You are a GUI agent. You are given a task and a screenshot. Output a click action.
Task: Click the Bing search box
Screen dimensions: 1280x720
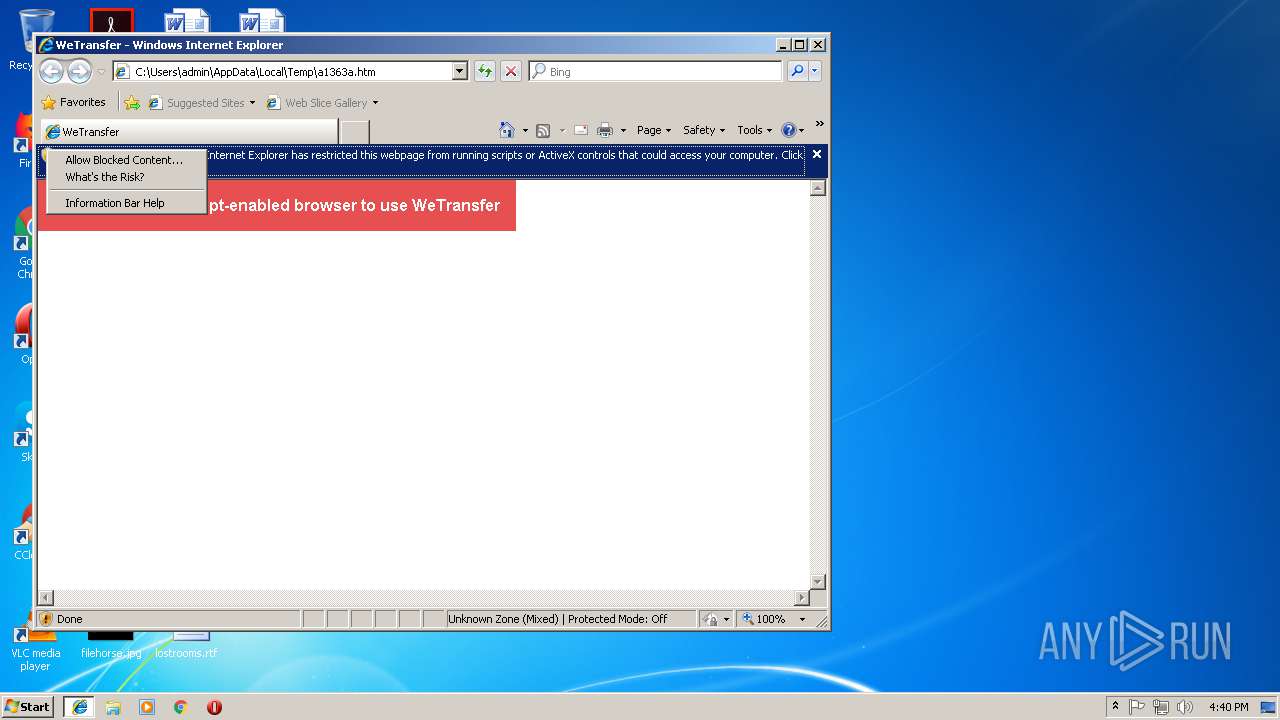click(x=656, y=72)
